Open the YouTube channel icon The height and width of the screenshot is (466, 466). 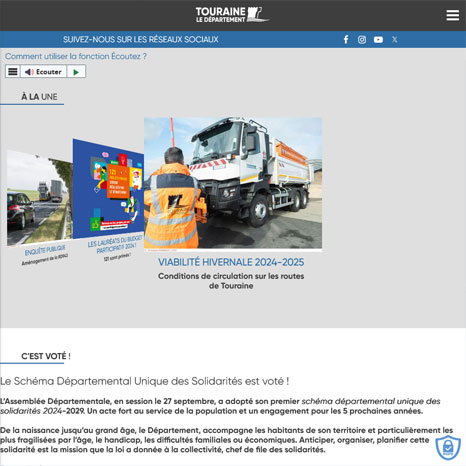pos(378,40)
